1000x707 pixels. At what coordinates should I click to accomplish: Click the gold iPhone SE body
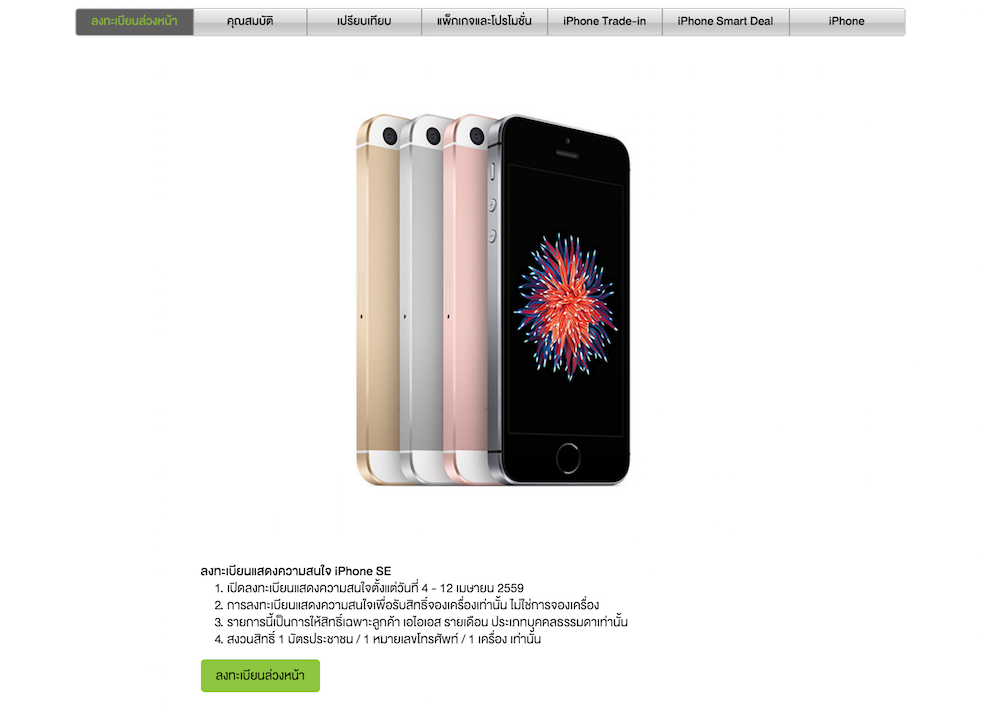click(378, 300)
